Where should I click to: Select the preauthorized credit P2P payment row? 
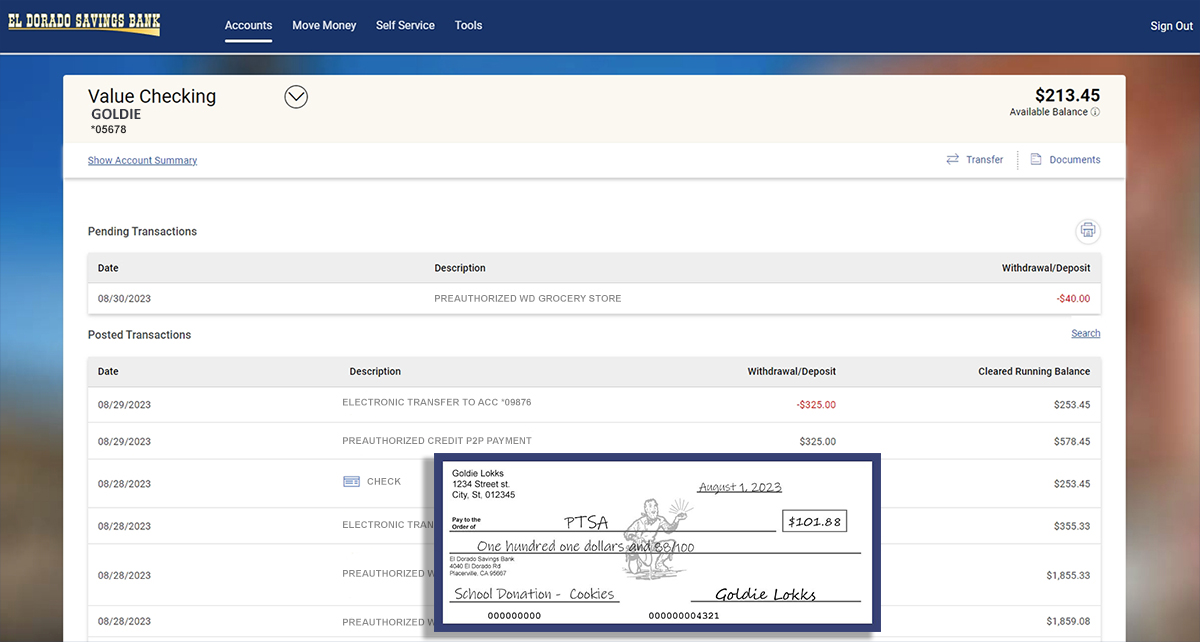pyautogui.click(x=594, y=441)
